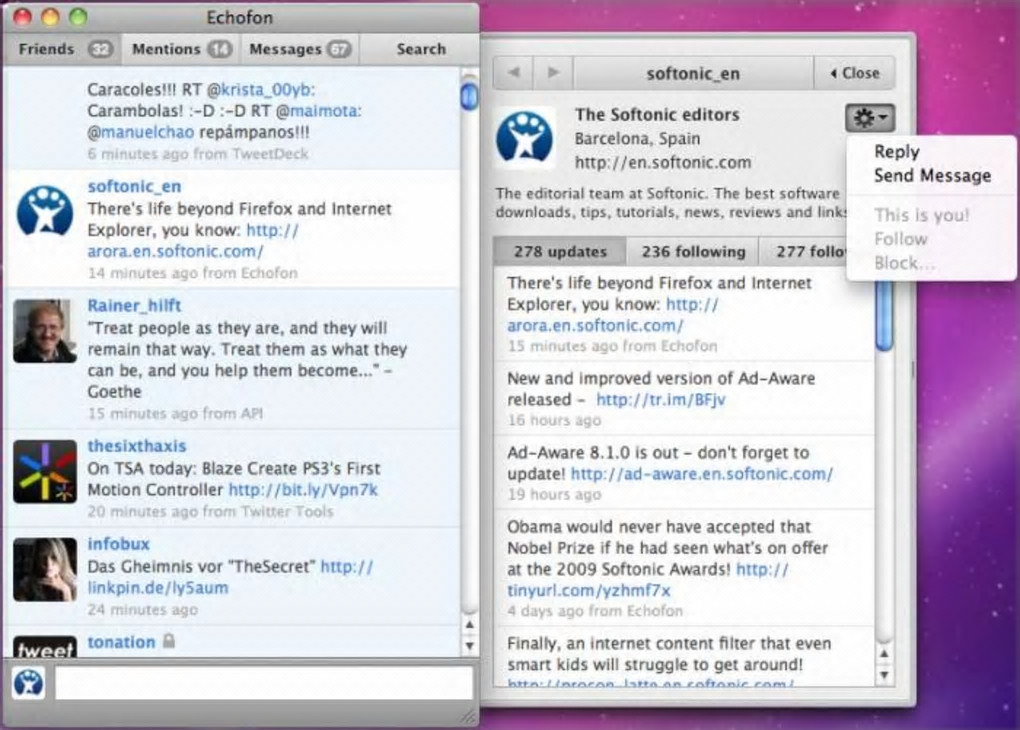The height and width of the screenshot is (730, 1020).
Task: Click the Messages unread count badge
Action: pos(338,49)
